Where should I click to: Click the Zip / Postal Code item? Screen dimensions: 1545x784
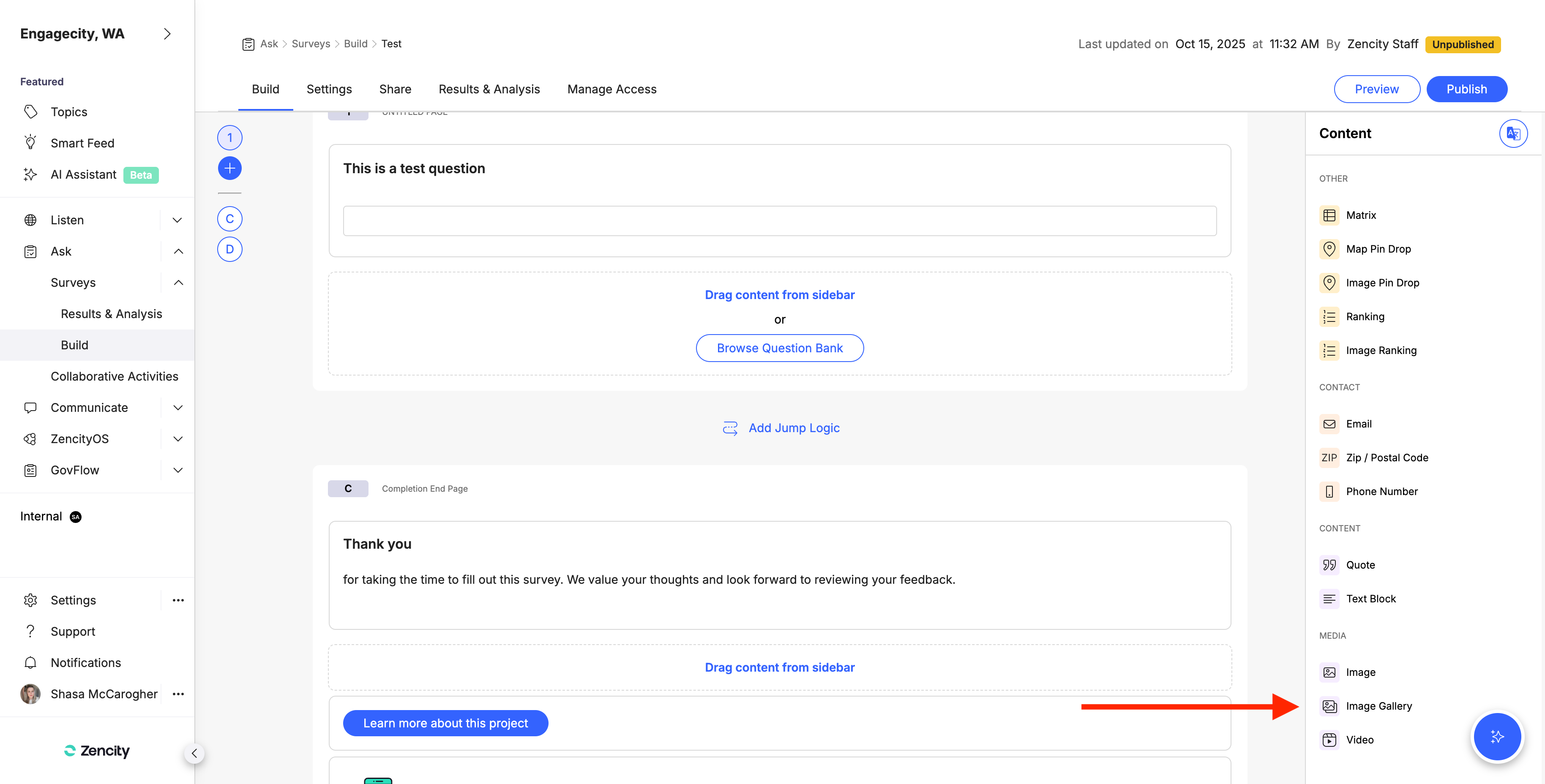[1386, 457]
